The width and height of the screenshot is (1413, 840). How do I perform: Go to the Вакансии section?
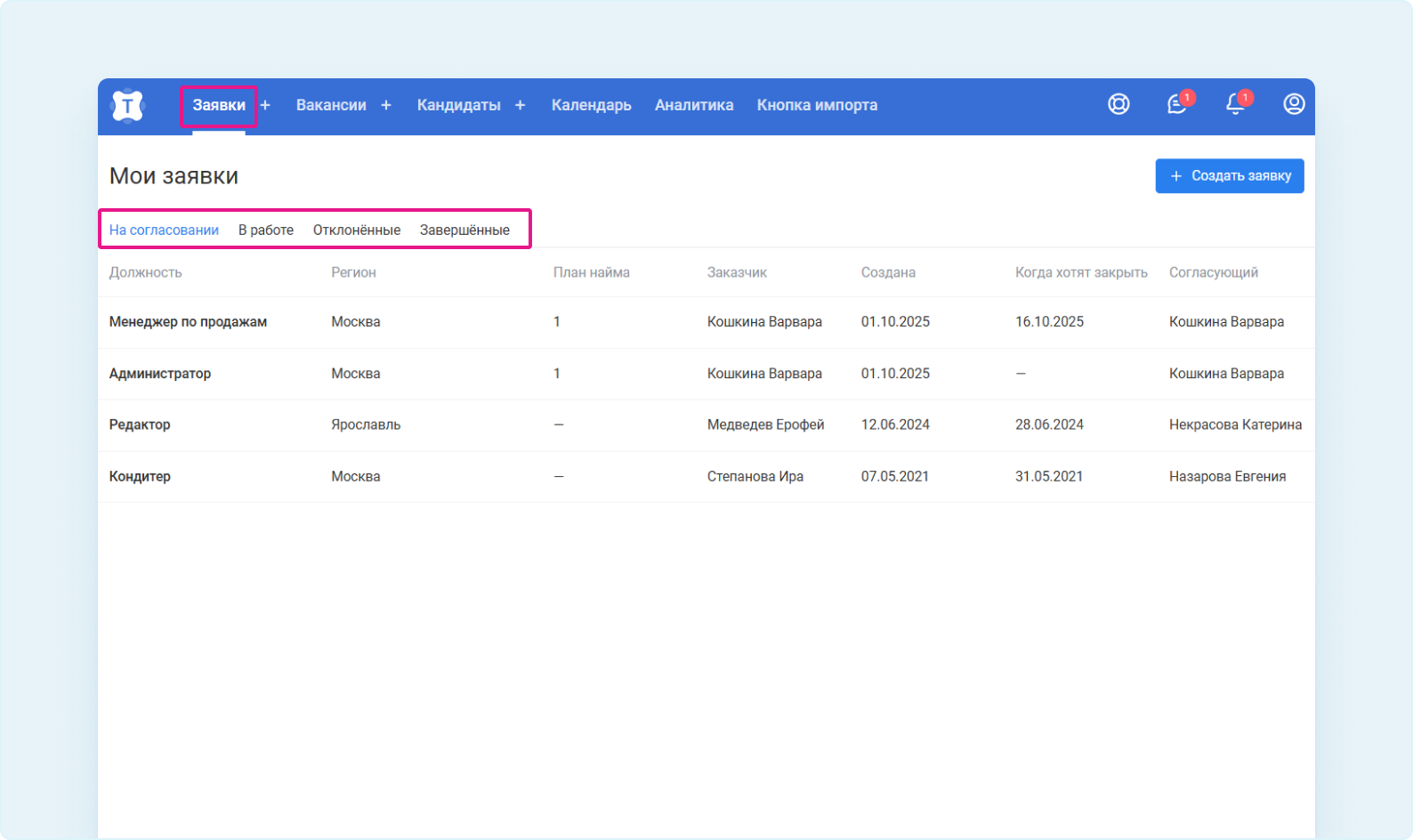click(x=331, y=105)
